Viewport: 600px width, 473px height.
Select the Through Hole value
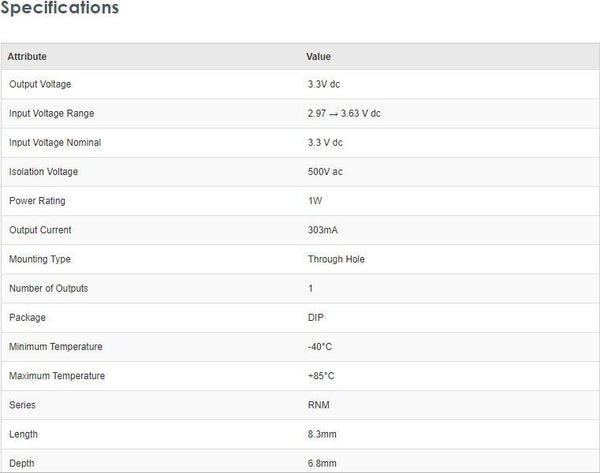click(x=336, y=259)
